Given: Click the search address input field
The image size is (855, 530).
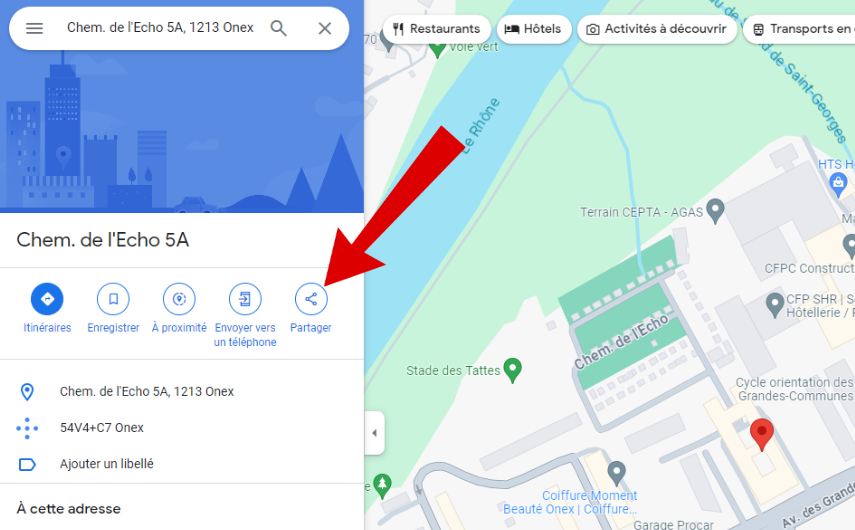Looking at the screenshot, I should [x=160, y=28].
